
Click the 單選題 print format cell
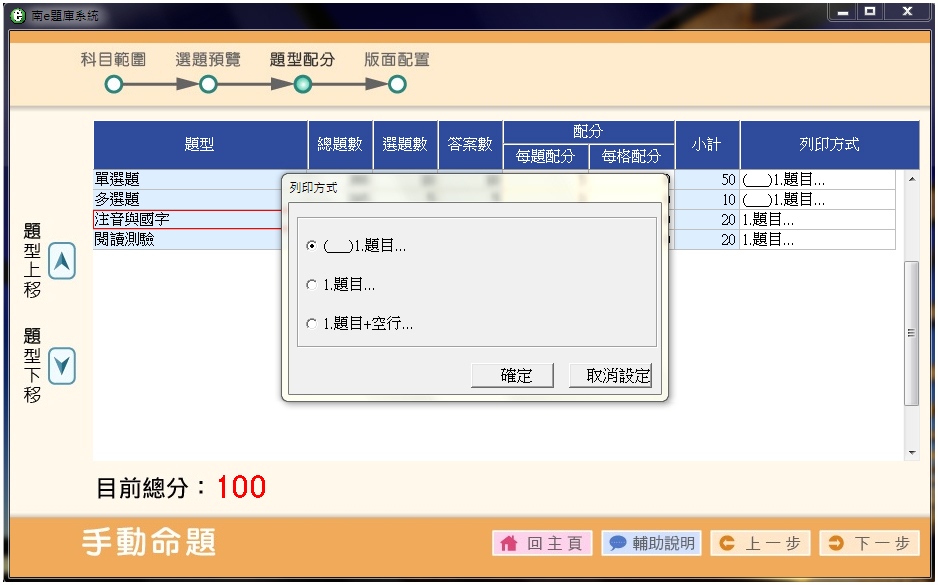818,180
